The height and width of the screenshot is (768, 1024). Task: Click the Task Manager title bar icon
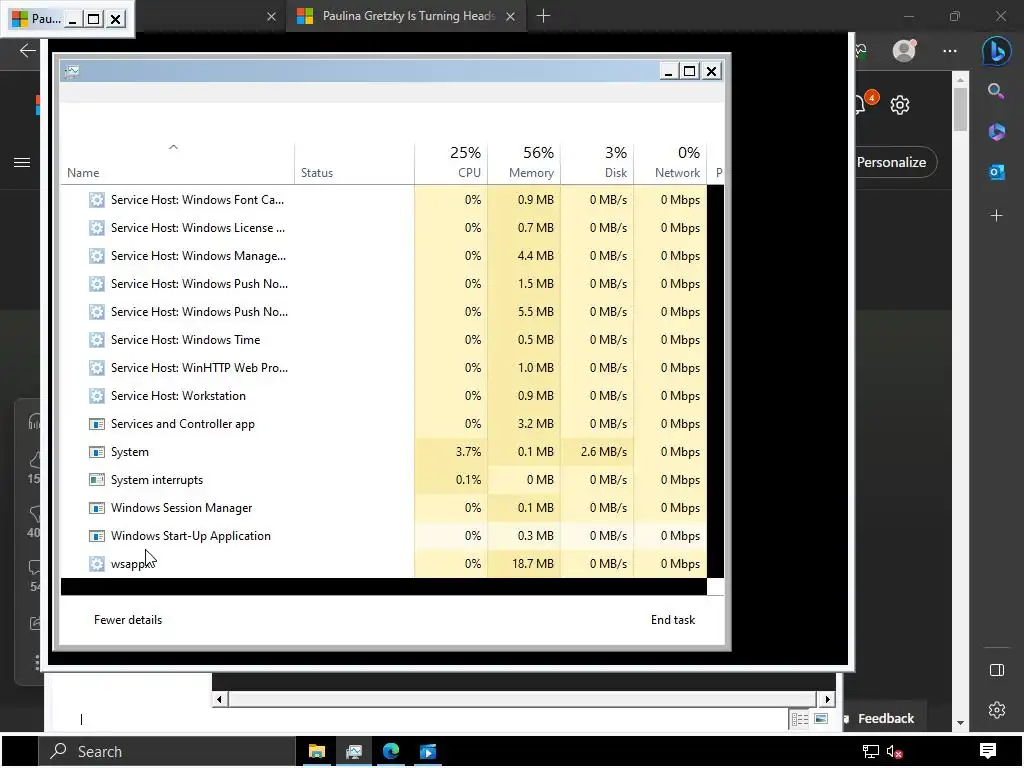(72, 71)
